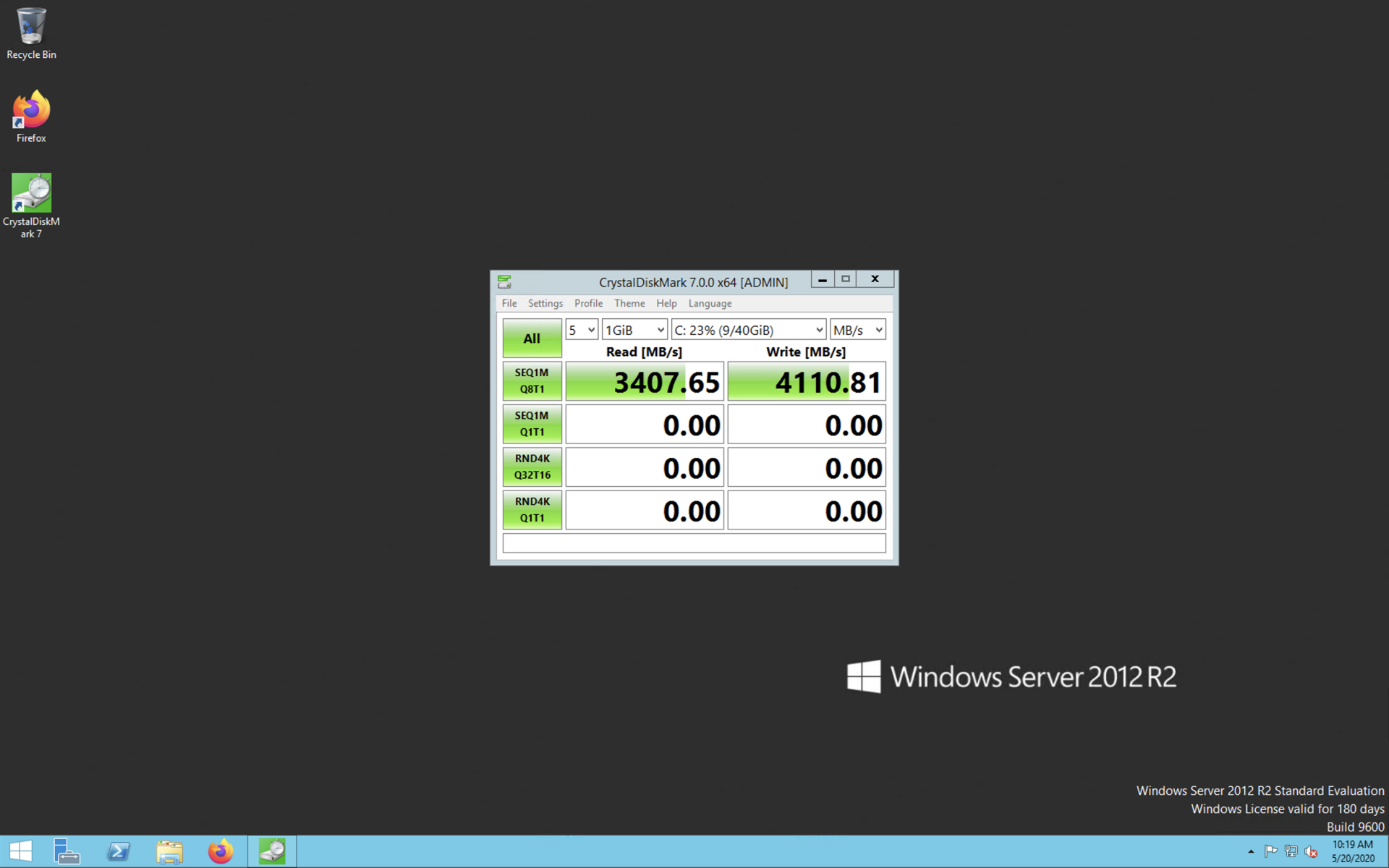Open the Action Center flag icon
The image size is (1389, 868).
coord(1270,851)
